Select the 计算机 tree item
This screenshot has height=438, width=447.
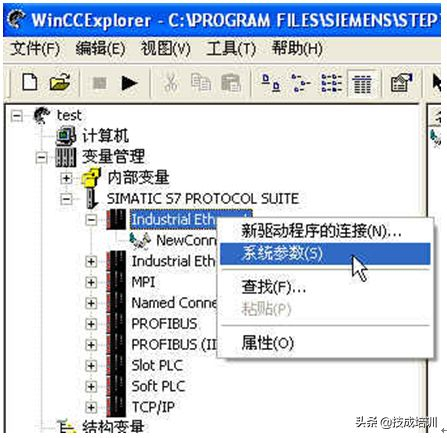coord(105,136)
